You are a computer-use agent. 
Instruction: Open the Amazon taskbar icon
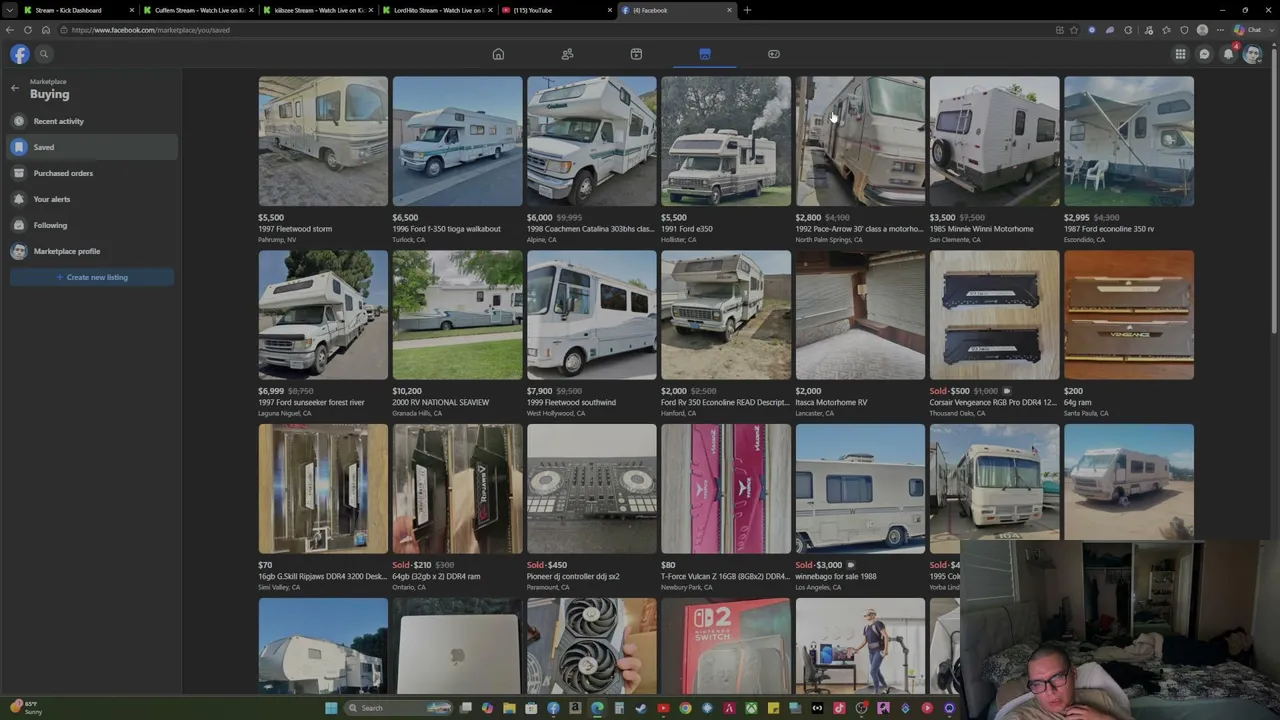point(575,708)
